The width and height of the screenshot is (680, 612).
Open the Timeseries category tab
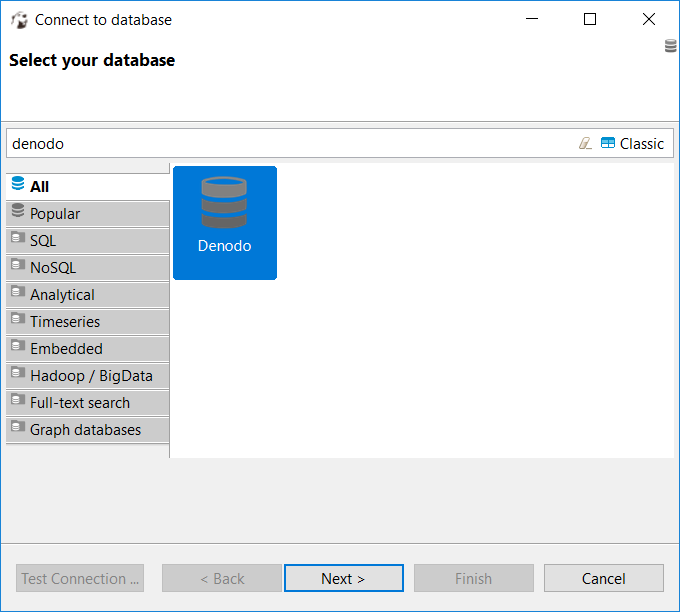88,321
